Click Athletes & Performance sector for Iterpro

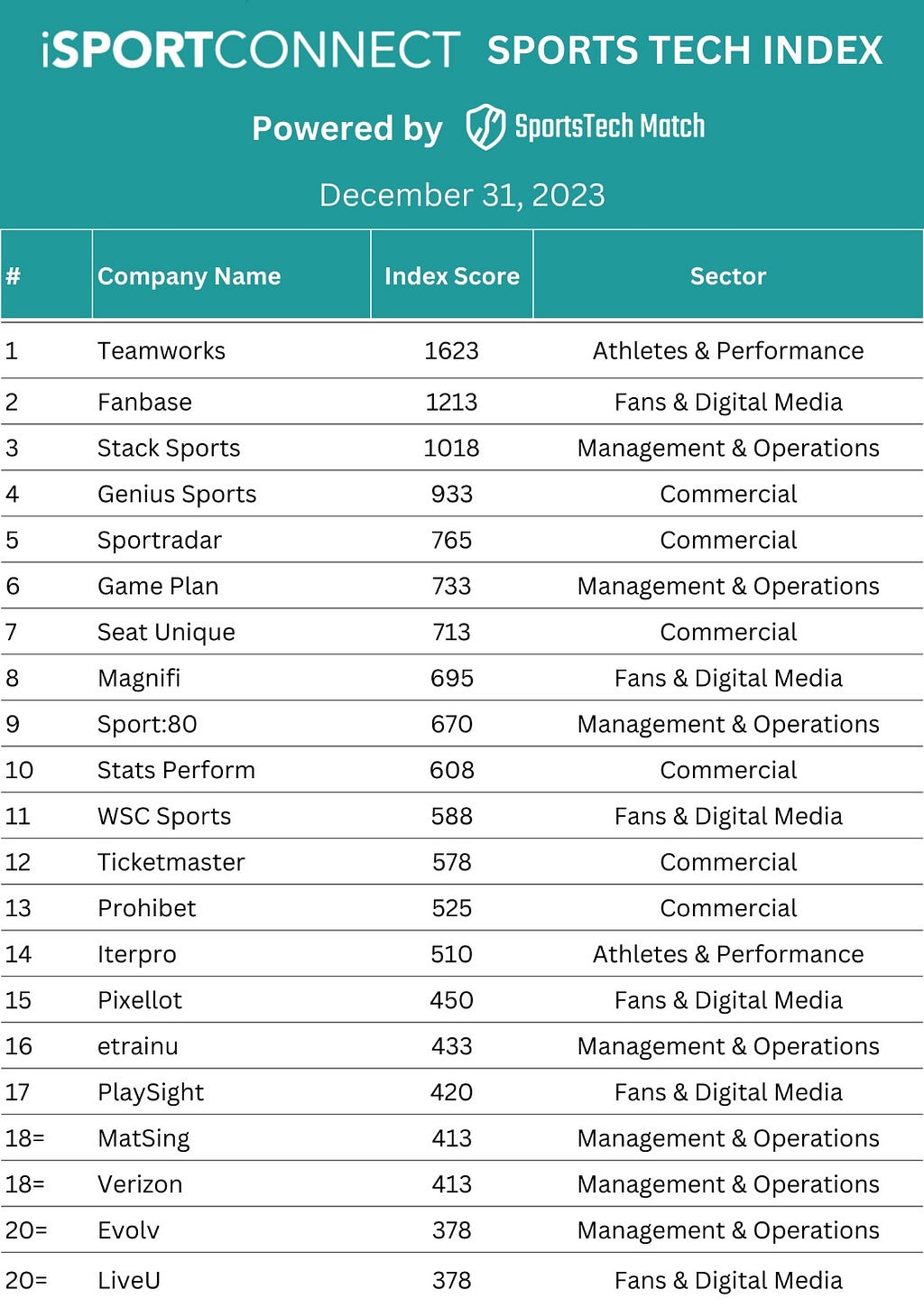(728, 955)
